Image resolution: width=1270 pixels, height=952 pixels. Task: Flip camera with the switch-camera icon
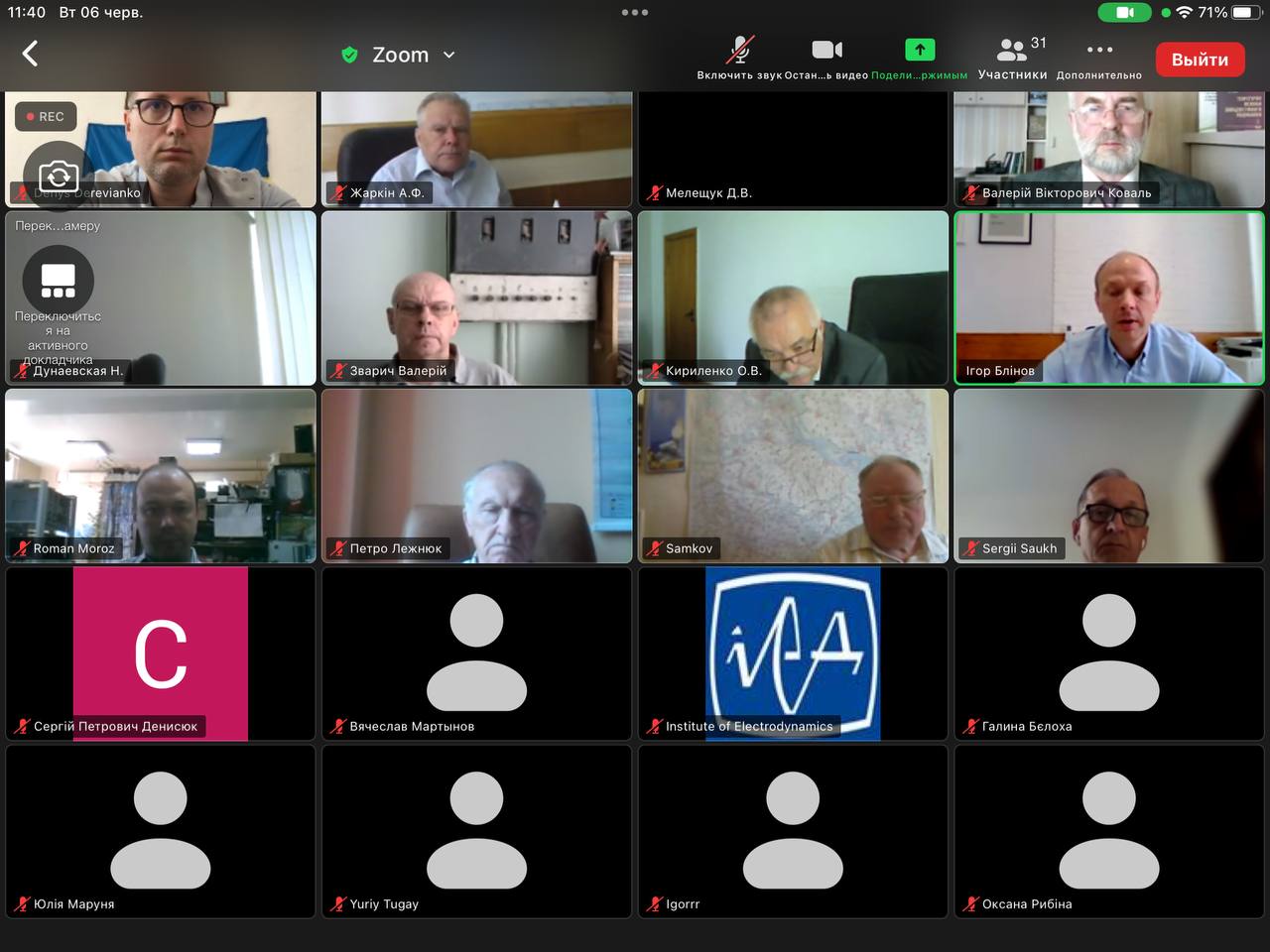pos(59,177)
